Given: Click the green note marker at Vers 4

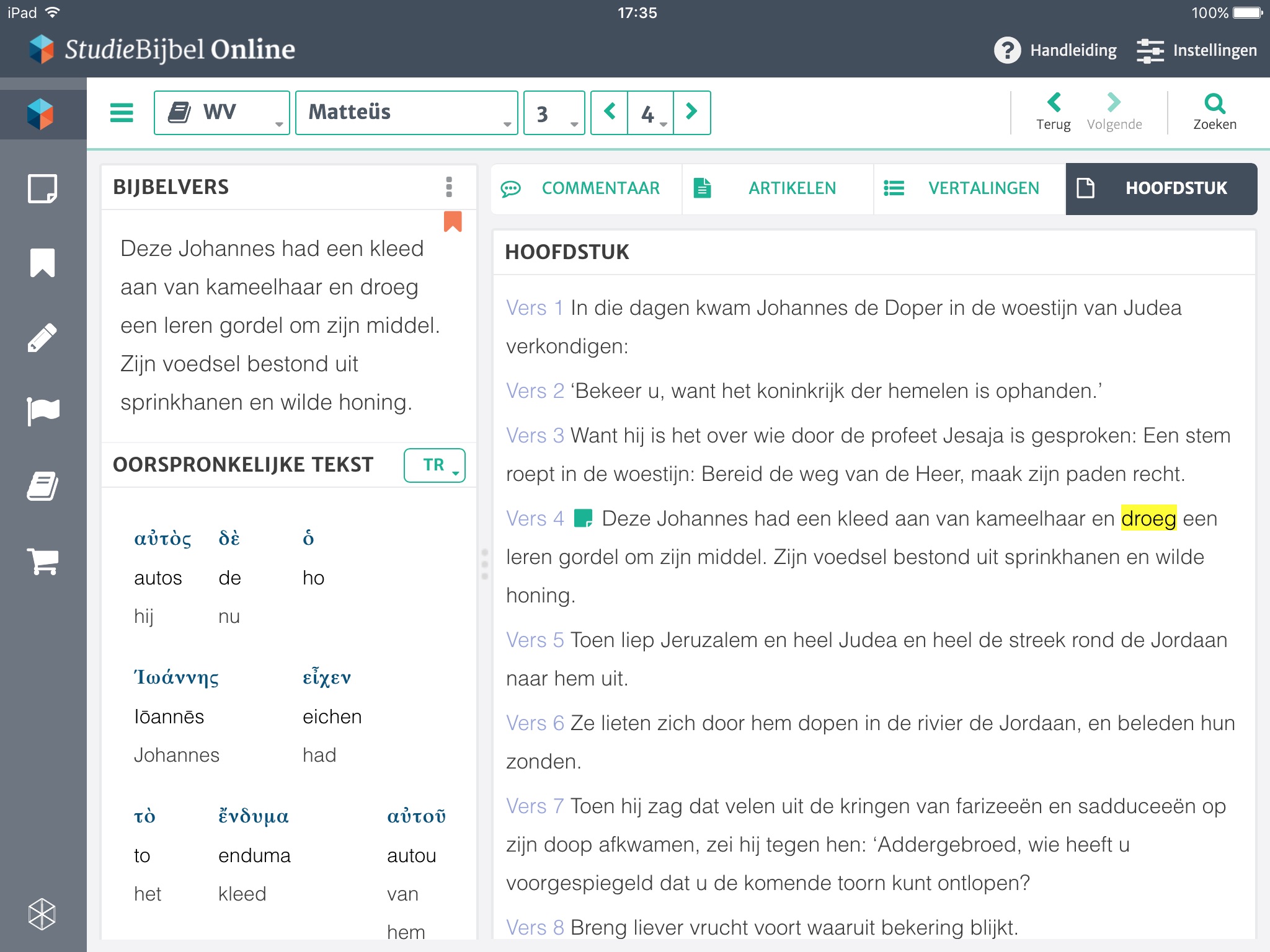Looking at the screenshot, I should click(x=583, y=518).
